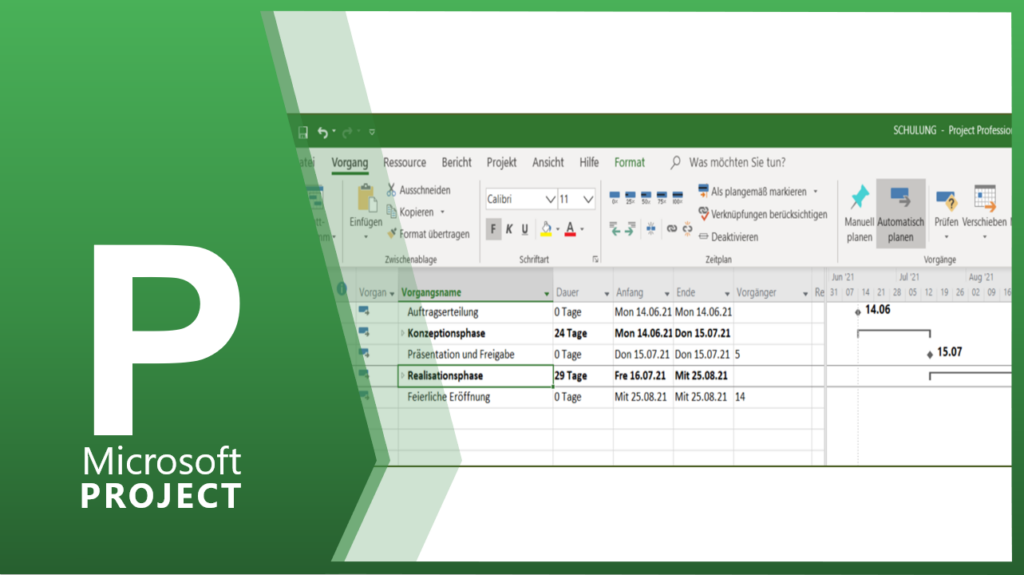Open the Ressource ribbon tab

click(x=404, y=163)
